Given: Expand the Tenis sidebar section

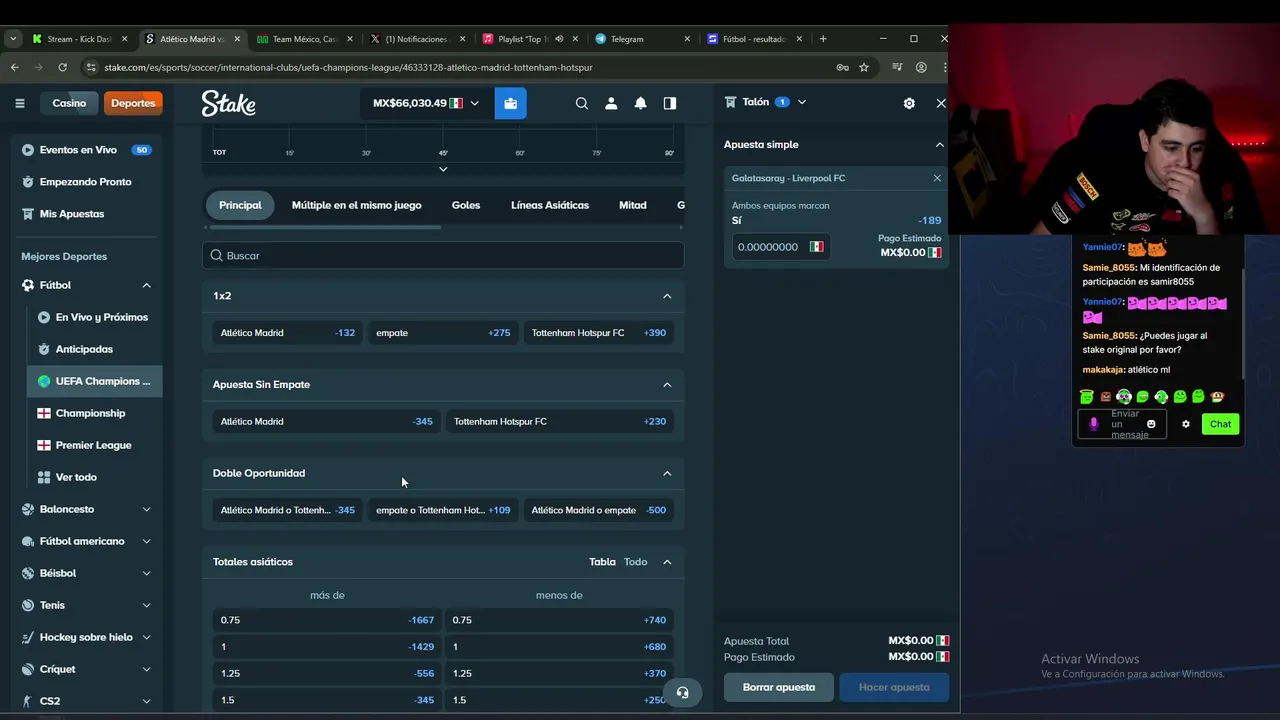Looking at the screenshot, I should coord(146,605).
